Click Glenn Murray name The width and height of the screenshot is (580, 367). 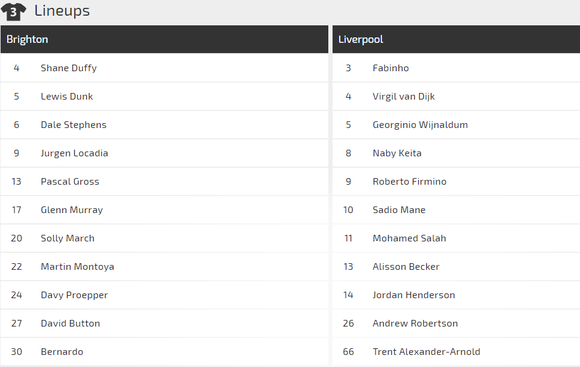72,210
